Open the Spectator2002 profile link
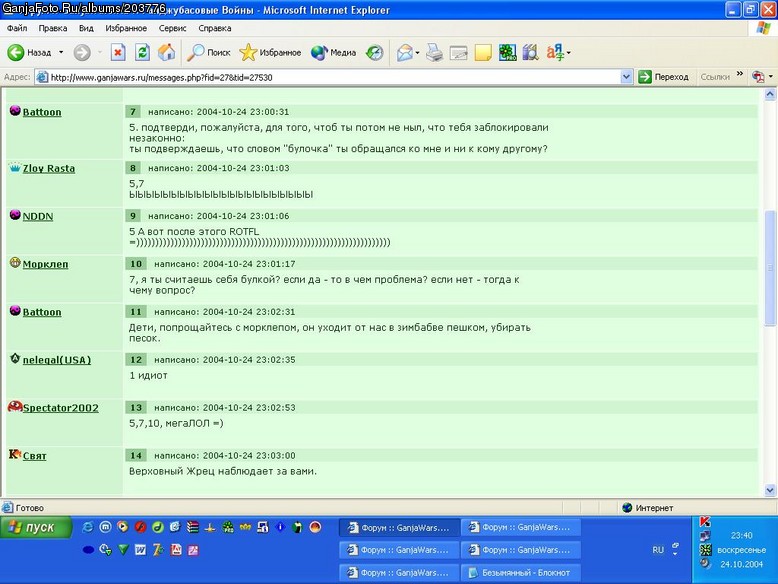Image resolution: width=778 pixels, height=584 pixels. pos(61,408)
